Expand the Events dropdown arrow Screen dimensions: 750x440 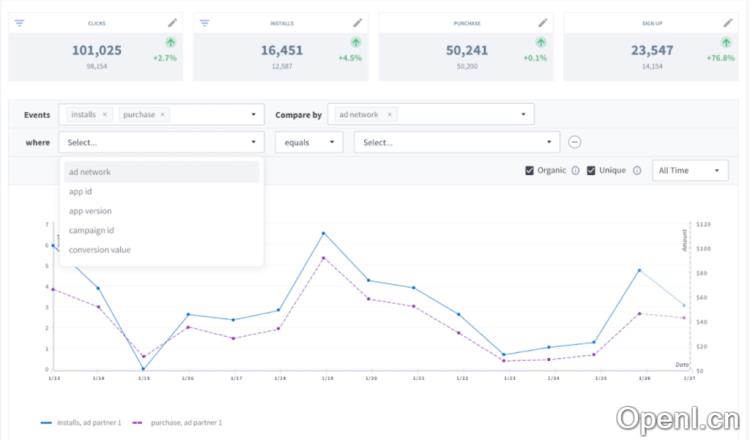pyautogui.click(x=253, y=115)
